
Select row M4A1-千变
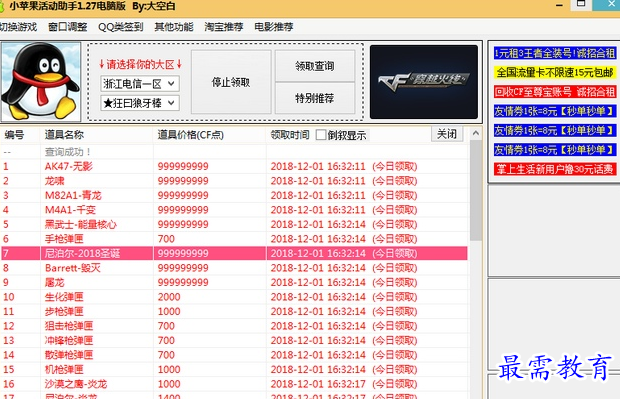pos(234,210)
